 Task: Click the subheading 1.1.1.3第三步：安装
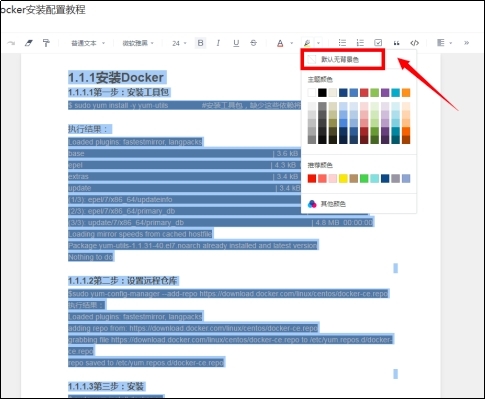[106, 387]
